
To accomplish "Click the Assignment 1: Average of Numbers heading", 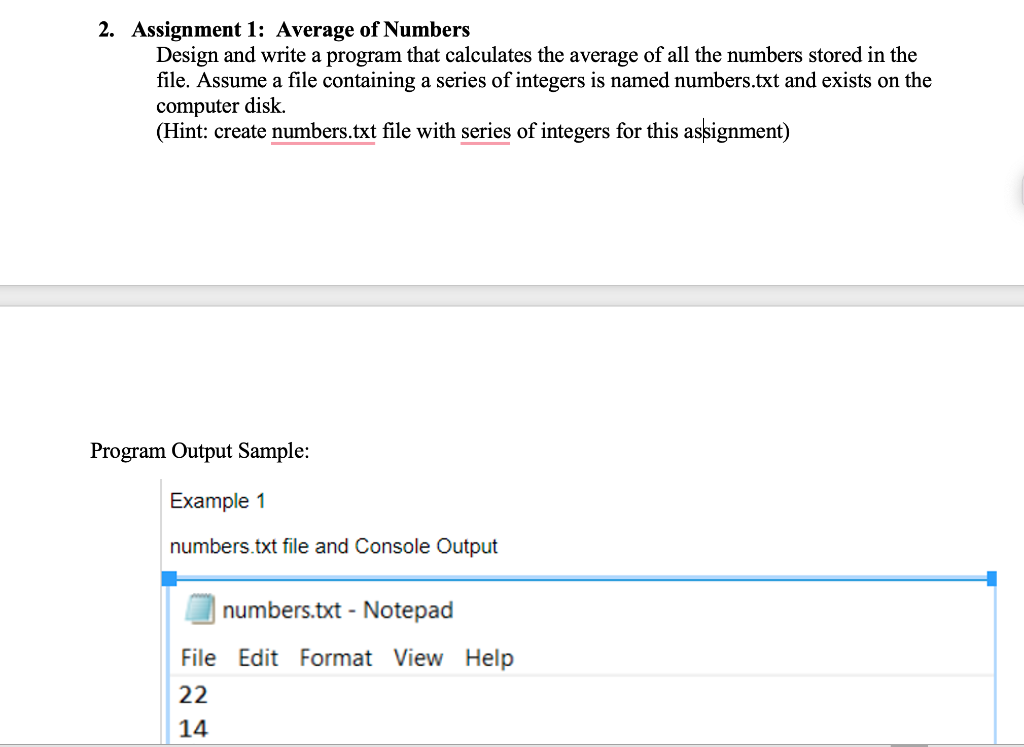I will [x=300, y=29].
